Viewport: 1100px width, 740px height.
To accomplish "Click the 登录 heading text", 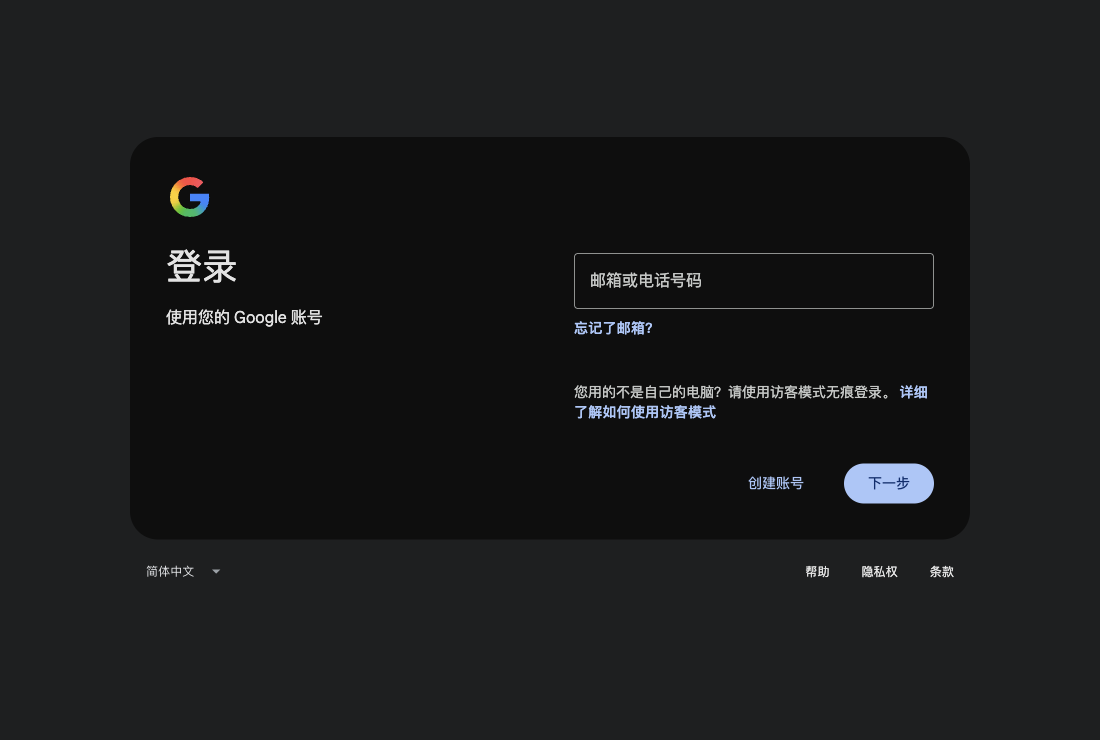I will [202, 267].
